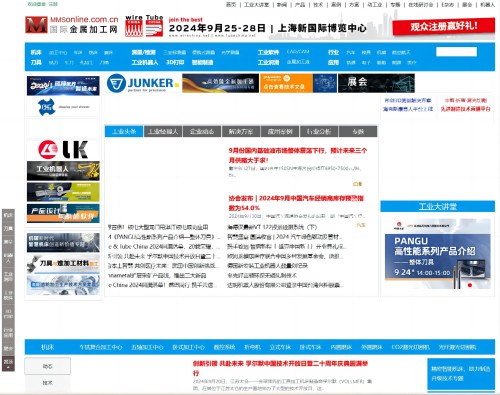500x395 pixels.
Task: Open 工业大讲堂 in the top navigation
Action: click(x=256, y=5)
